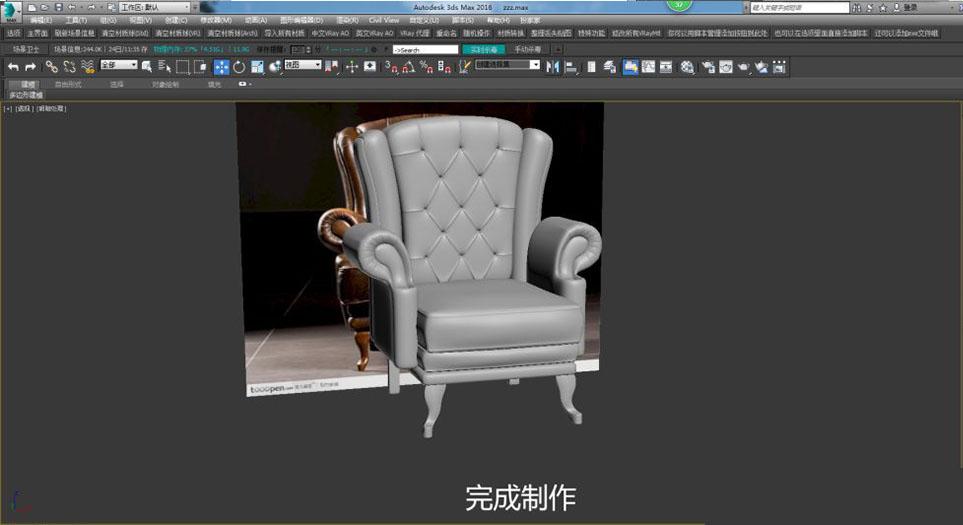Toggle the Scene Explorer

click(x=591, y=67)
